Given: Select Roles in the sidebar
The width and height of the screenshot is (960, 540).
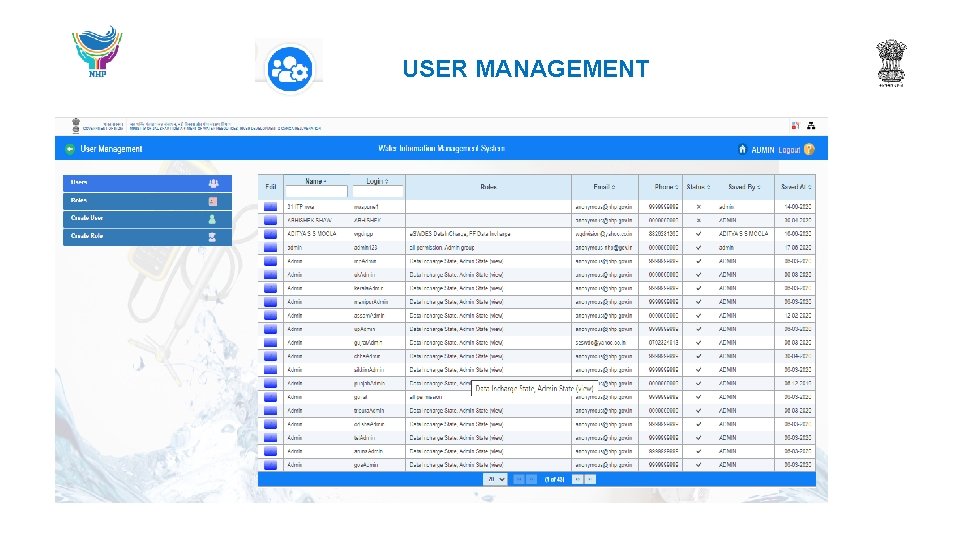Looking at the screenshot, I should (x=147, y=201).
